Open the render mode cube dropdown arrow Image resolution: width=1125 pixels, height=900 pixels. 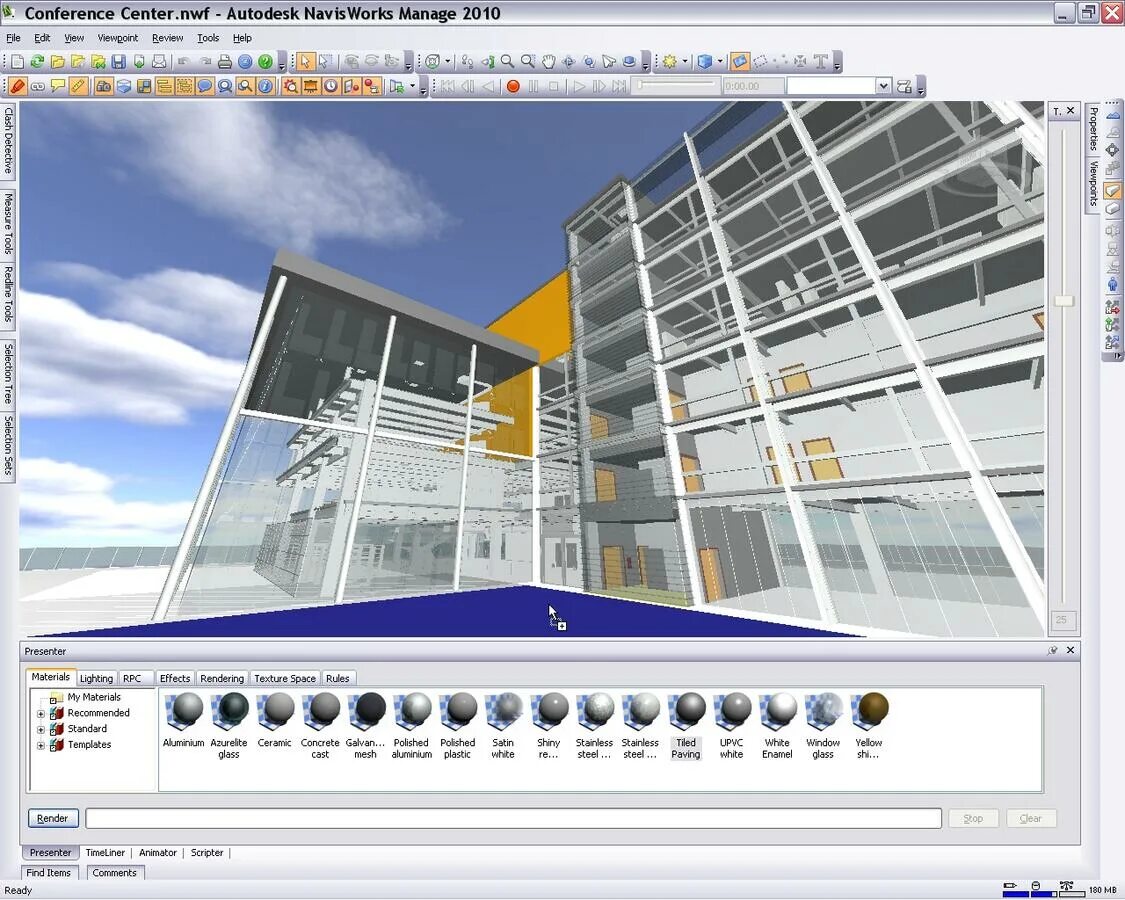[720, 62]
